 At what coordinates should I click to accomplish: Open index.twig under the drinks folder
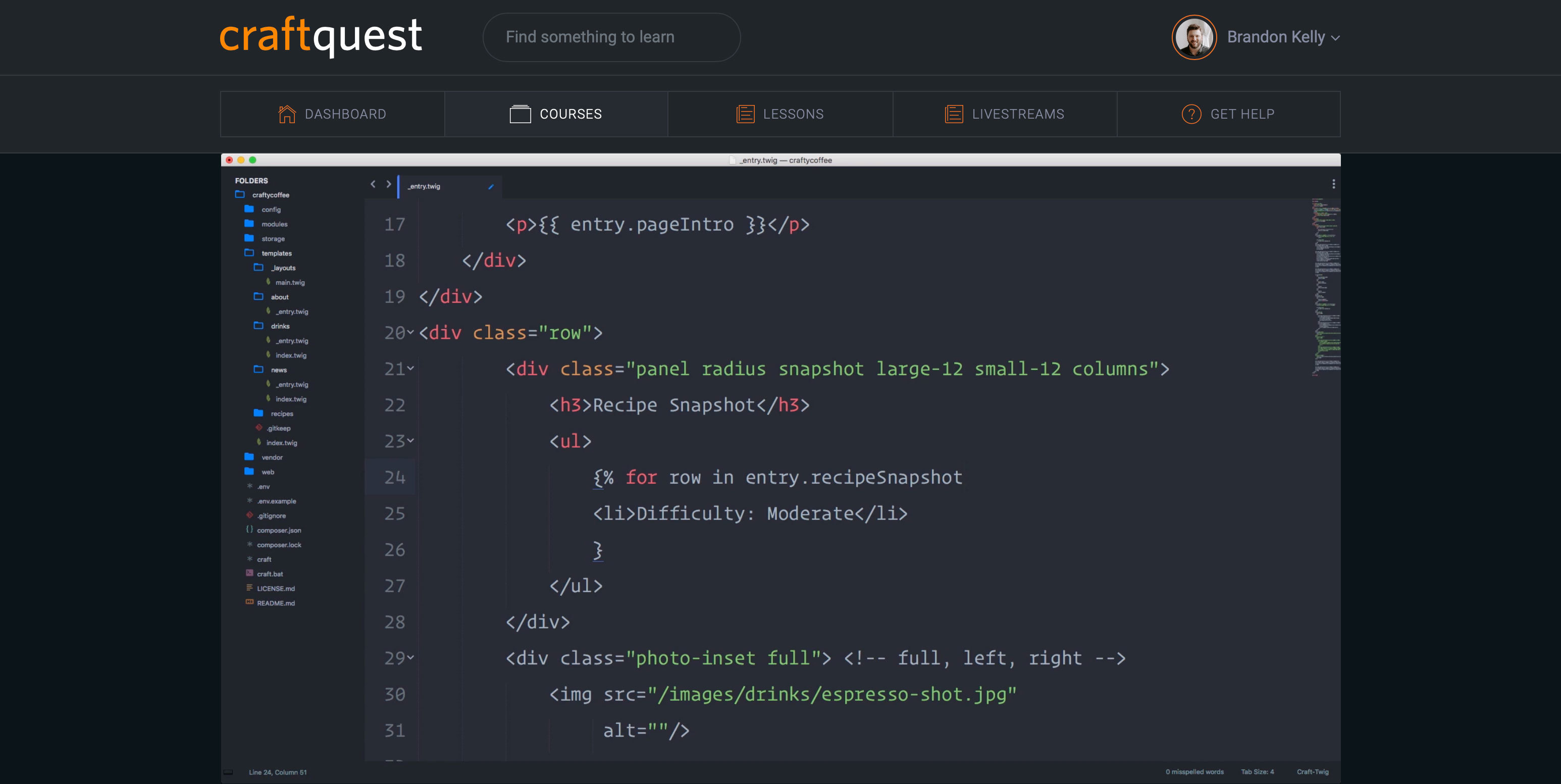coord(286,355)
